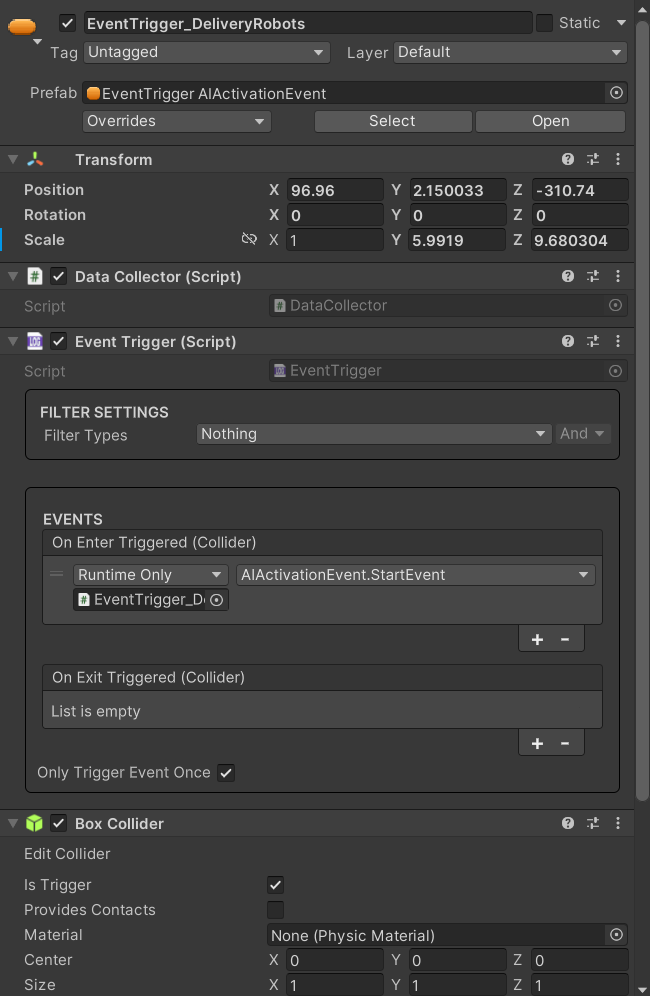Disable Data Collector script checkbox
Viewport: 650px width, 996px height.
[x=58, y=276]
